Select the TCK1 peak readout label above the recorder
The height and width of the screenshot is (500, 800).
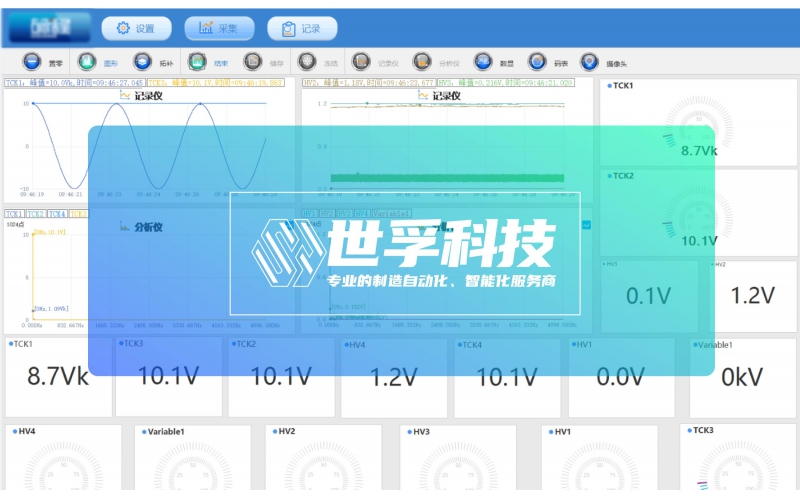pos(75,84)
